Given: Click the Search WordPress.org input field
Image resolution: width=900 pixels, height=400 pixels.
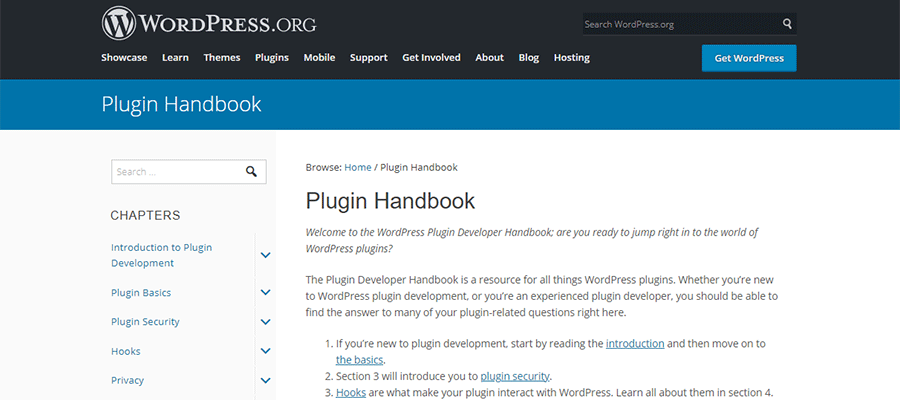Looking at the screenshot, I should coord(680,24).
